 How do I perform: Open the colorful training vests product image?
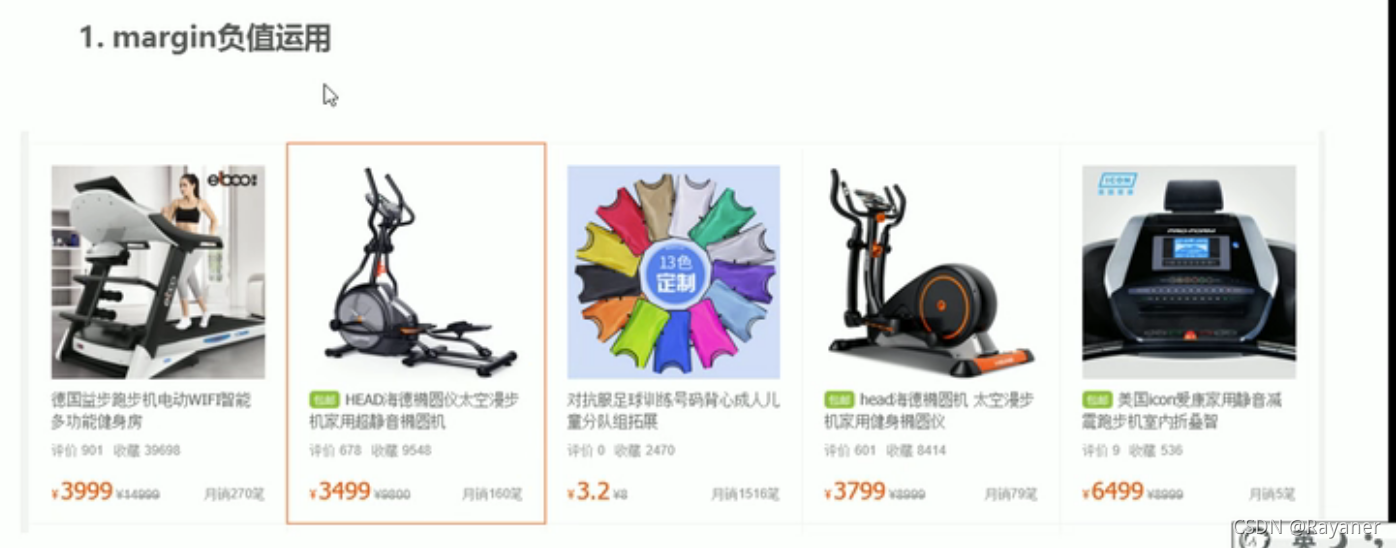(674, 272)
